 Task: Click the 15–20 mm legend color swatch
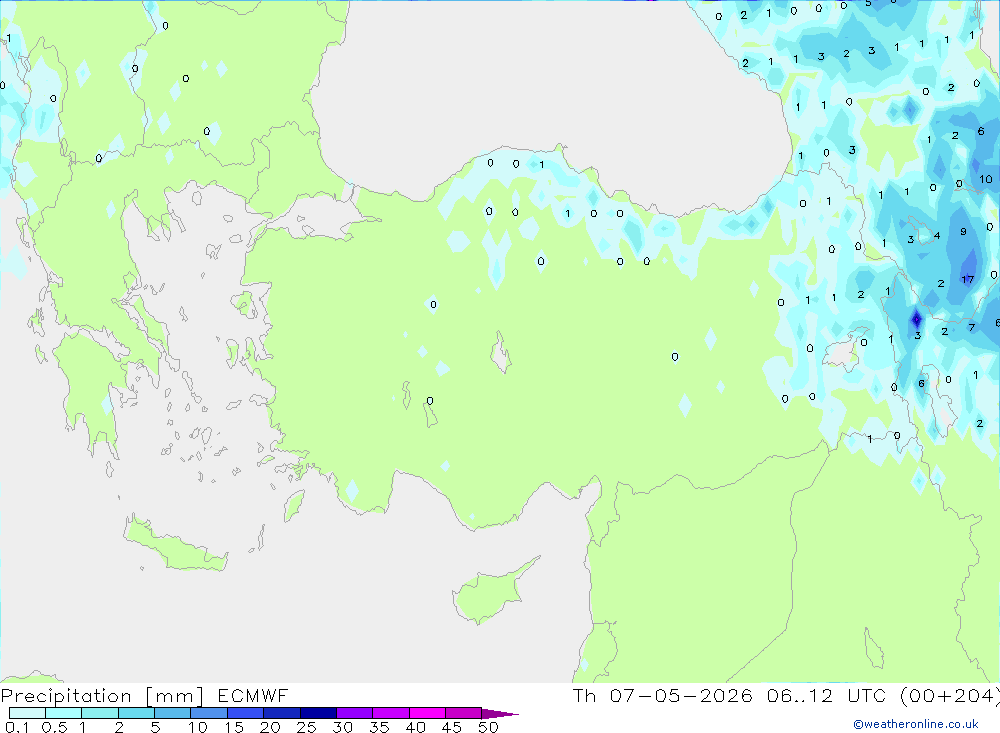246,713
